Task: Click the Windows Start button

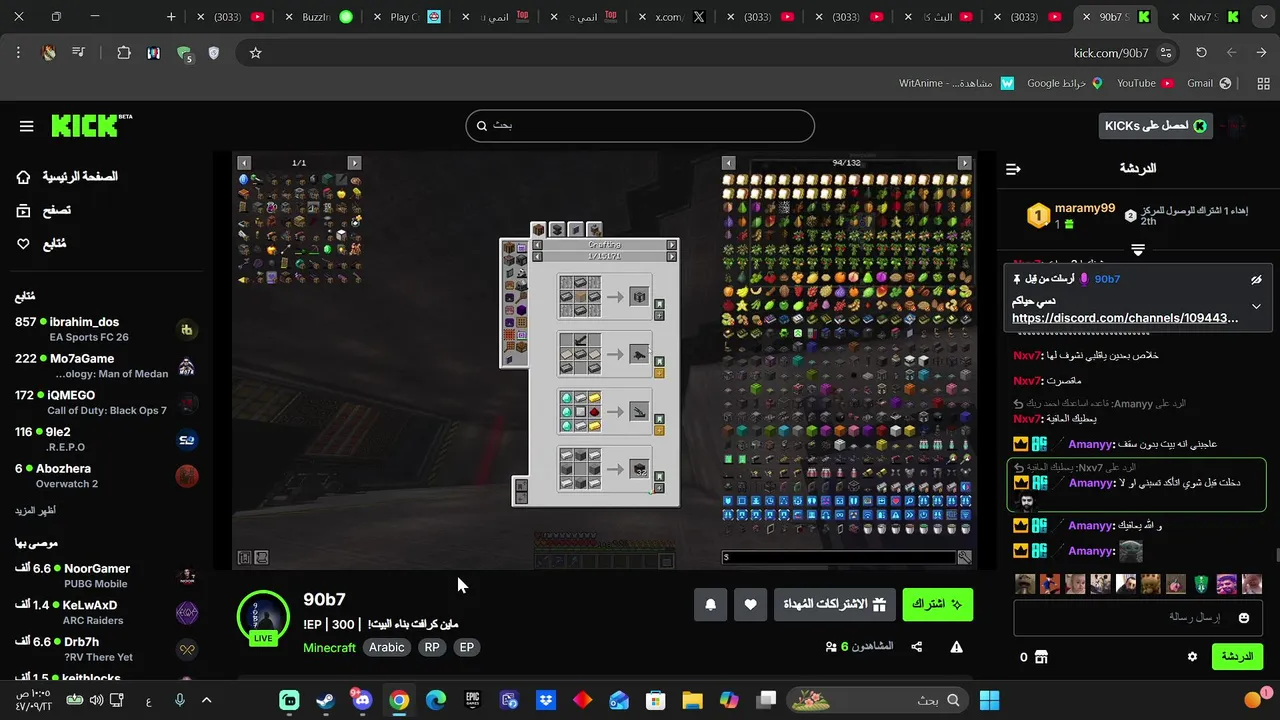Action: (989, 700)
